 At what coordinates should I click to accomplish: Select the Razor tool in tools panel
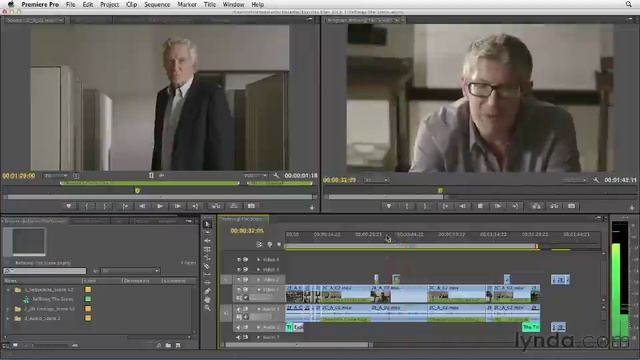(x=207, y=266)
